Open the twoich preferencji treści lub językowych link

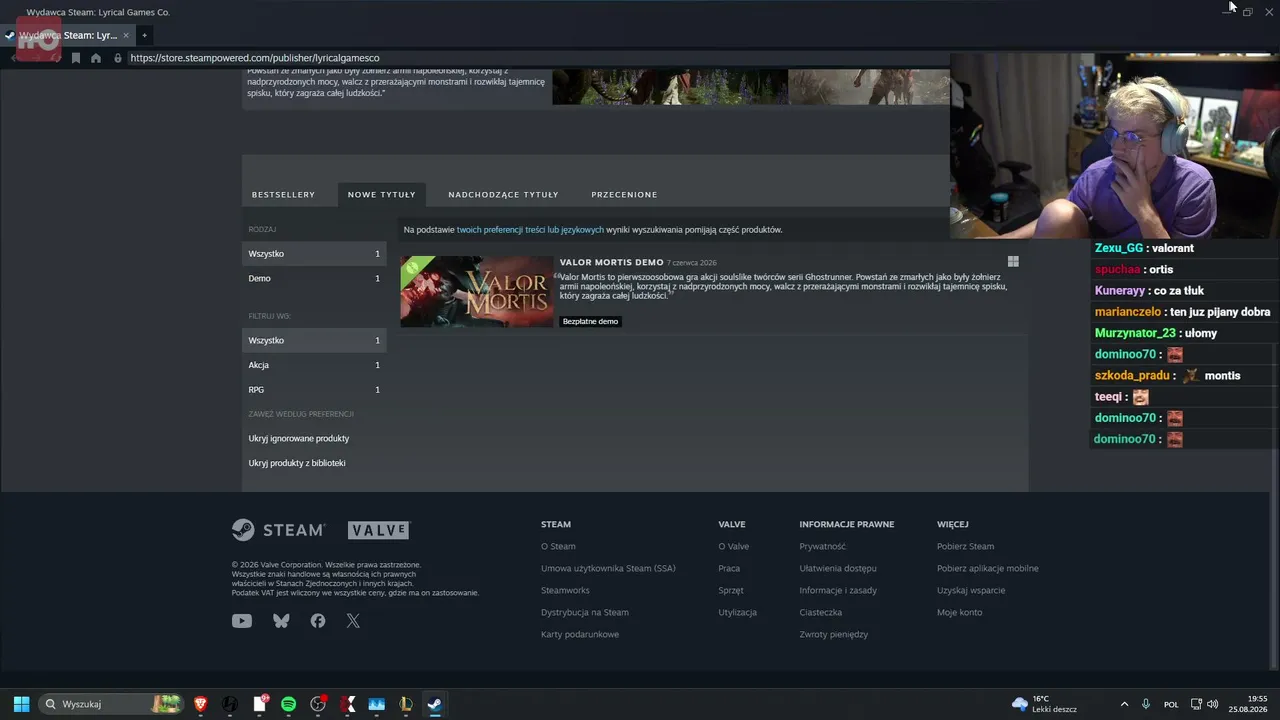(x=530, y=230)
